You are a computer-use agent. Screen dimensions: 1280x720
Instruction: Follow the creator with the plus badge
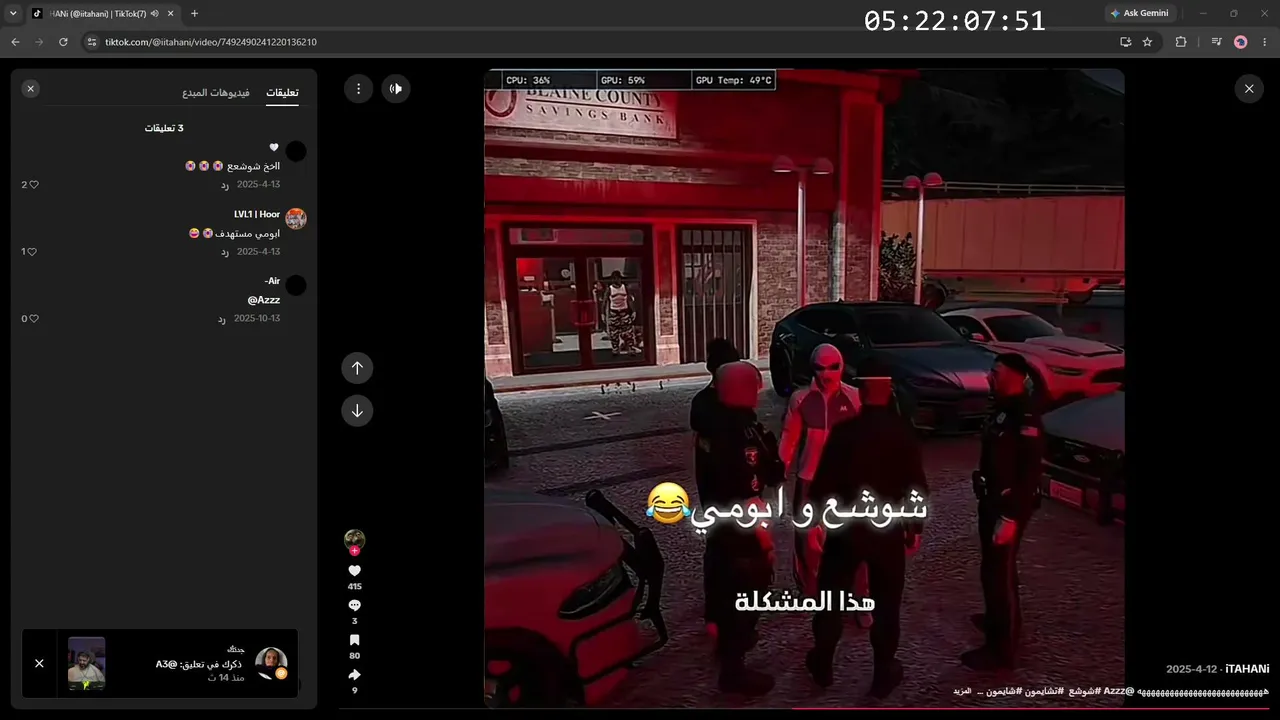(x=354, y=551)
